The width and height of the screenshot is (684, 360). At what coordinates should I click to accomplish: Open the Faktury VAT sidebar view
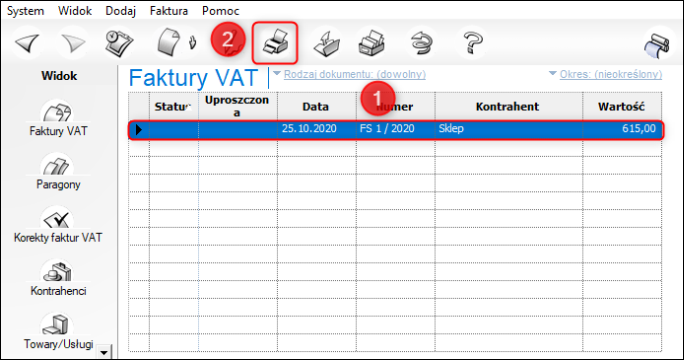coord(58,119)
